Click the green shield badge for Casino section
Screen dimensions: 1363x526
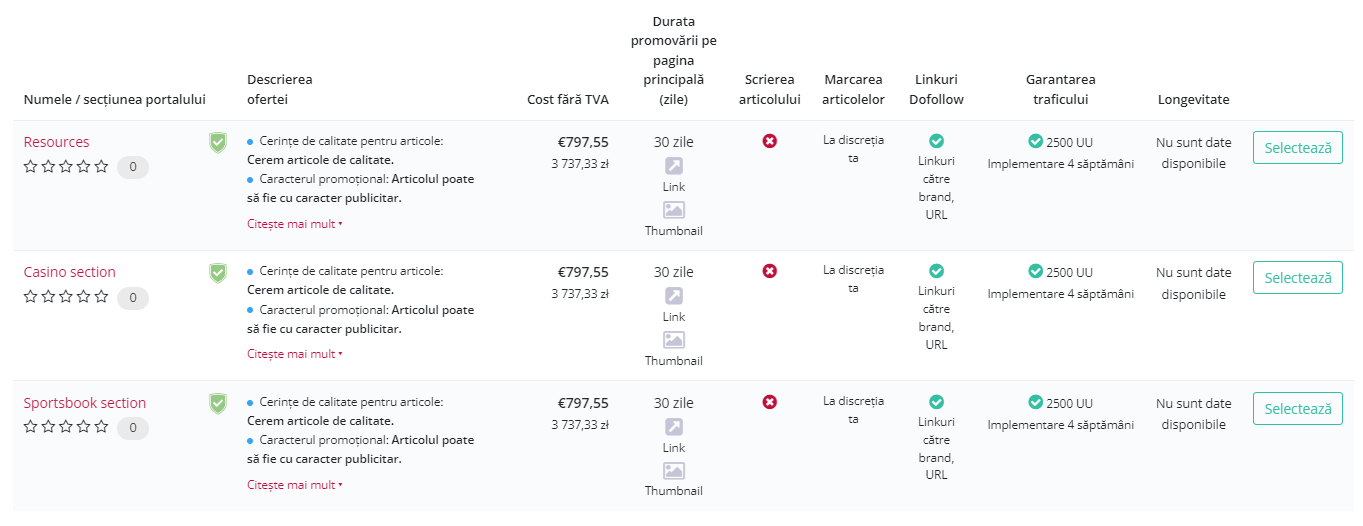click(218, 272)
